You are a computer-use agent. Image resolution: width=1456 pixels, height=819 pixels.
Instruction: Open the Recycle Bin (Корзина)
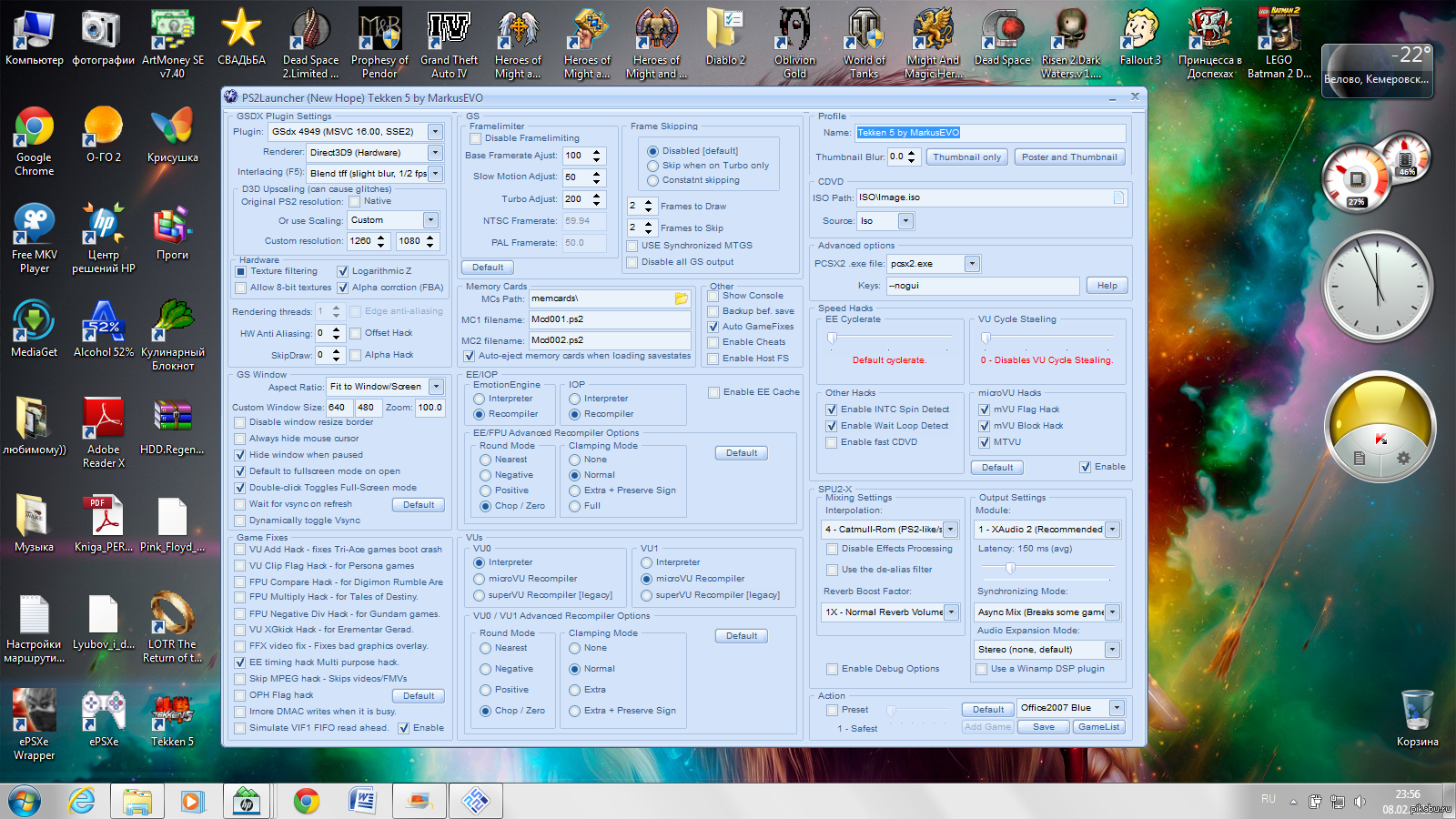(1417, 718)
